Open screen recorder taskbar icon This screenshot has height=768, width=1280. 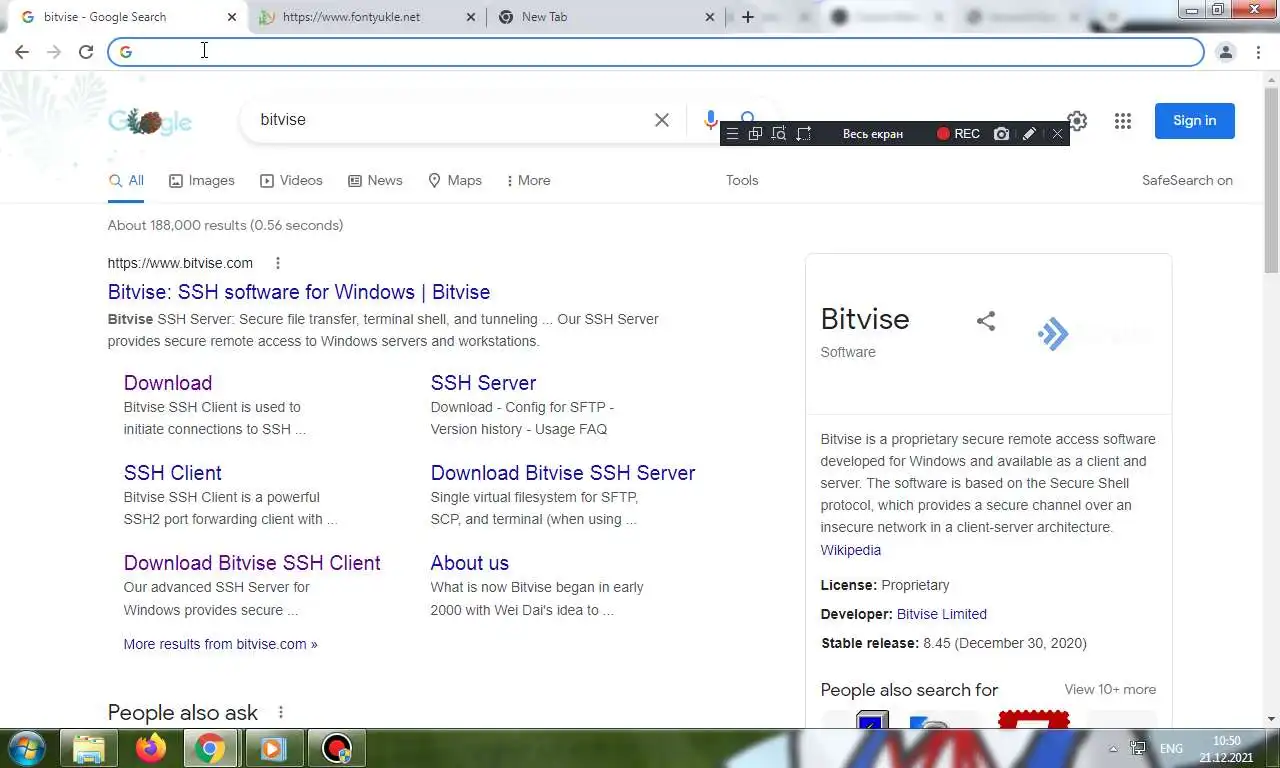pyautogui.click(x=337, y=748)
